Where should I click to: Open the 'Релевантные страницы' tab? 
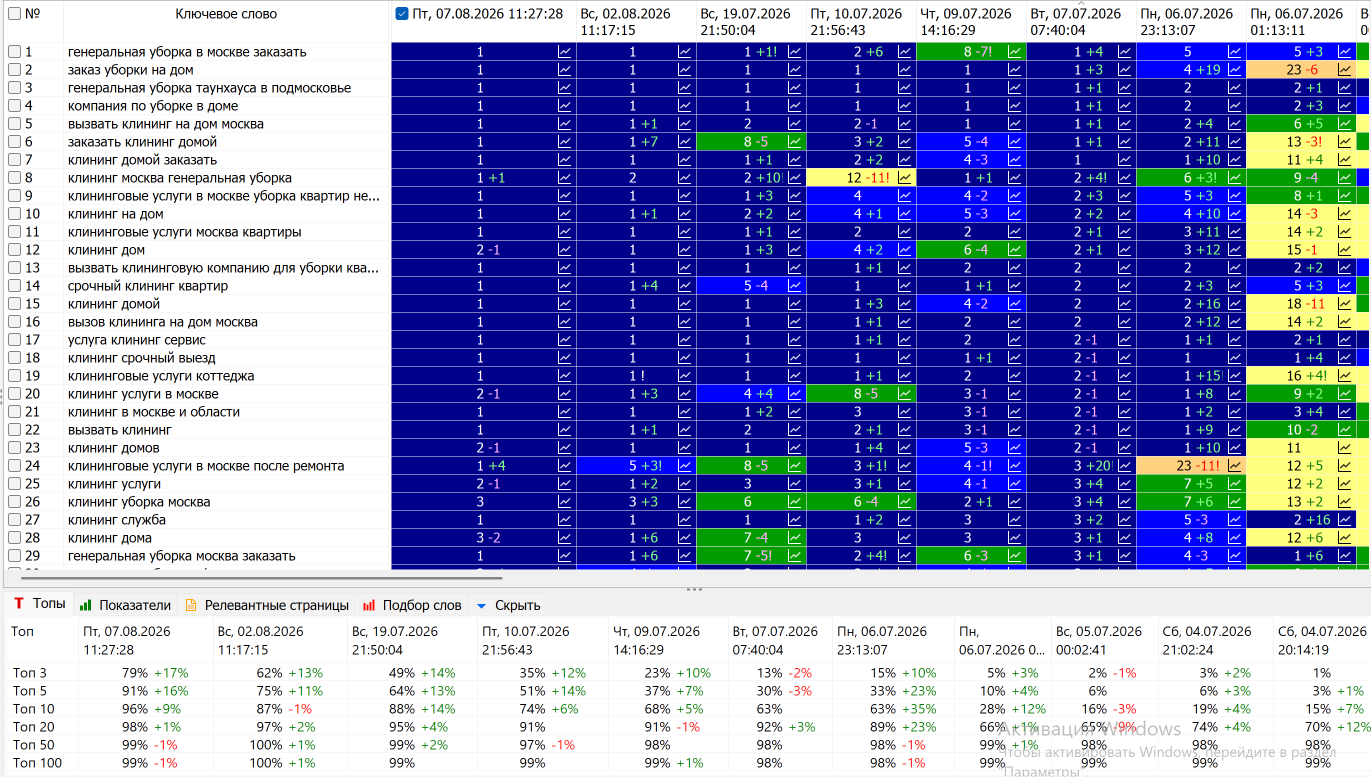point(267,605)
